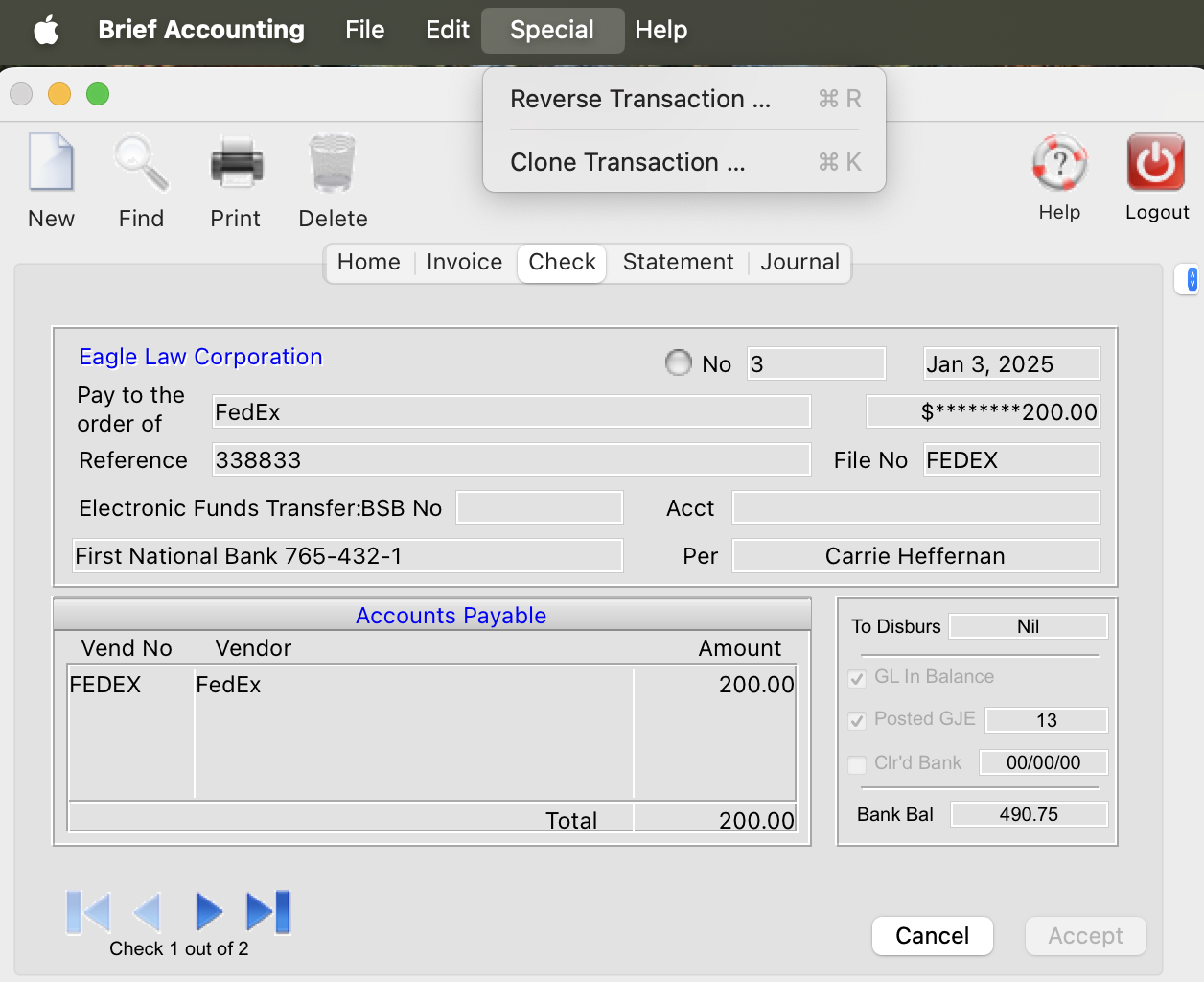Image resolution: width=1204 pixels, height=982 pixels.
Task: Click the payee field FedEx
Action: (x=511, y=411)
